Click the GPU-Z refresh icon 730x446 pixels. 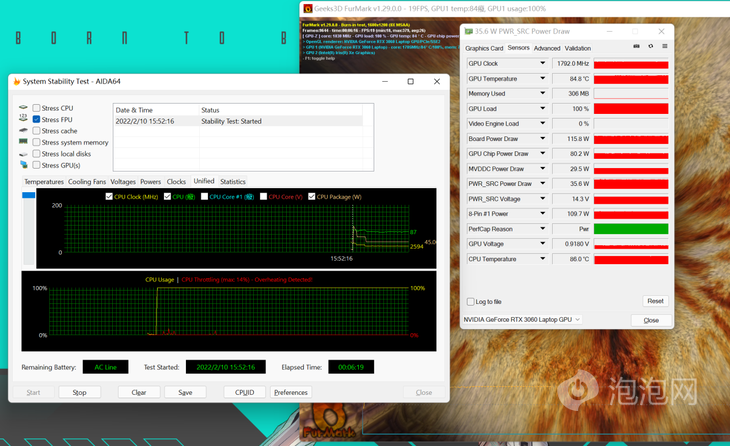click(651, 47)
